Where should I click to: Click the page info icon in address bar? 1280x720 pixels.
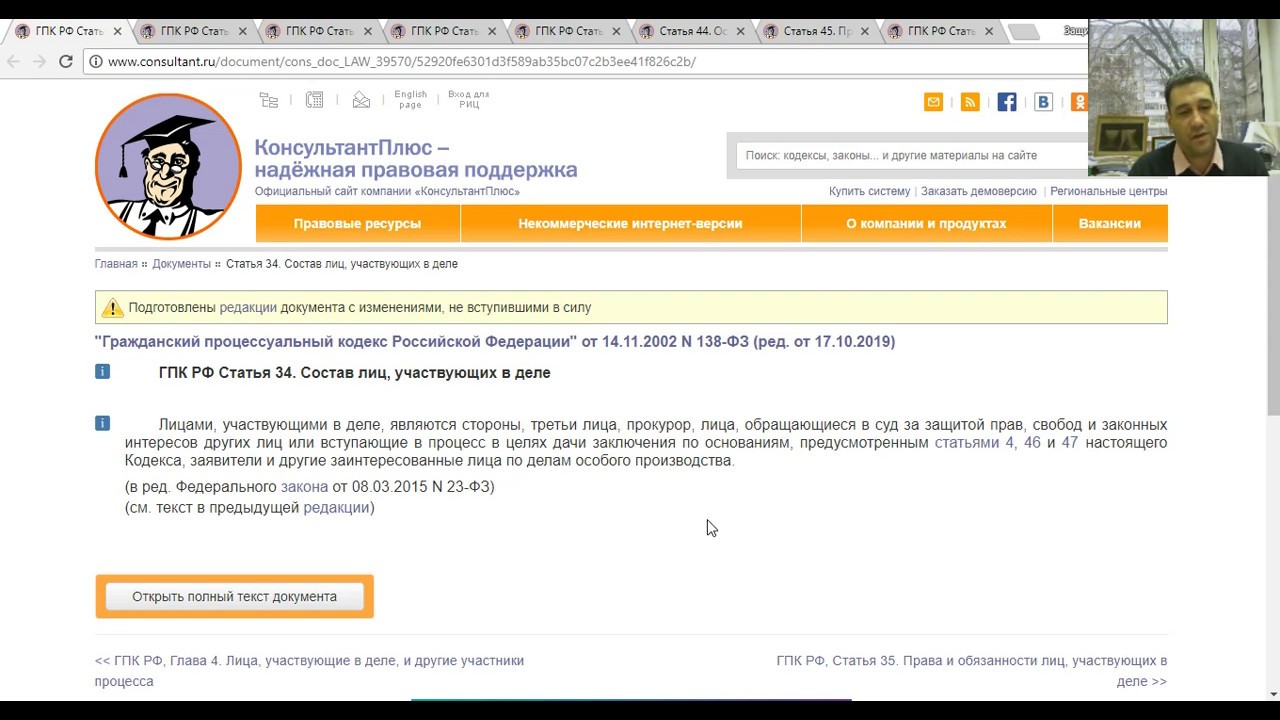95,61
